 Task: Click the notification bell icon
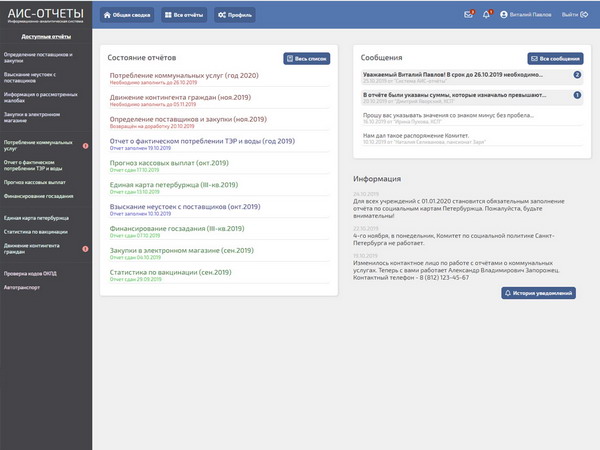(x=487, y=15)
